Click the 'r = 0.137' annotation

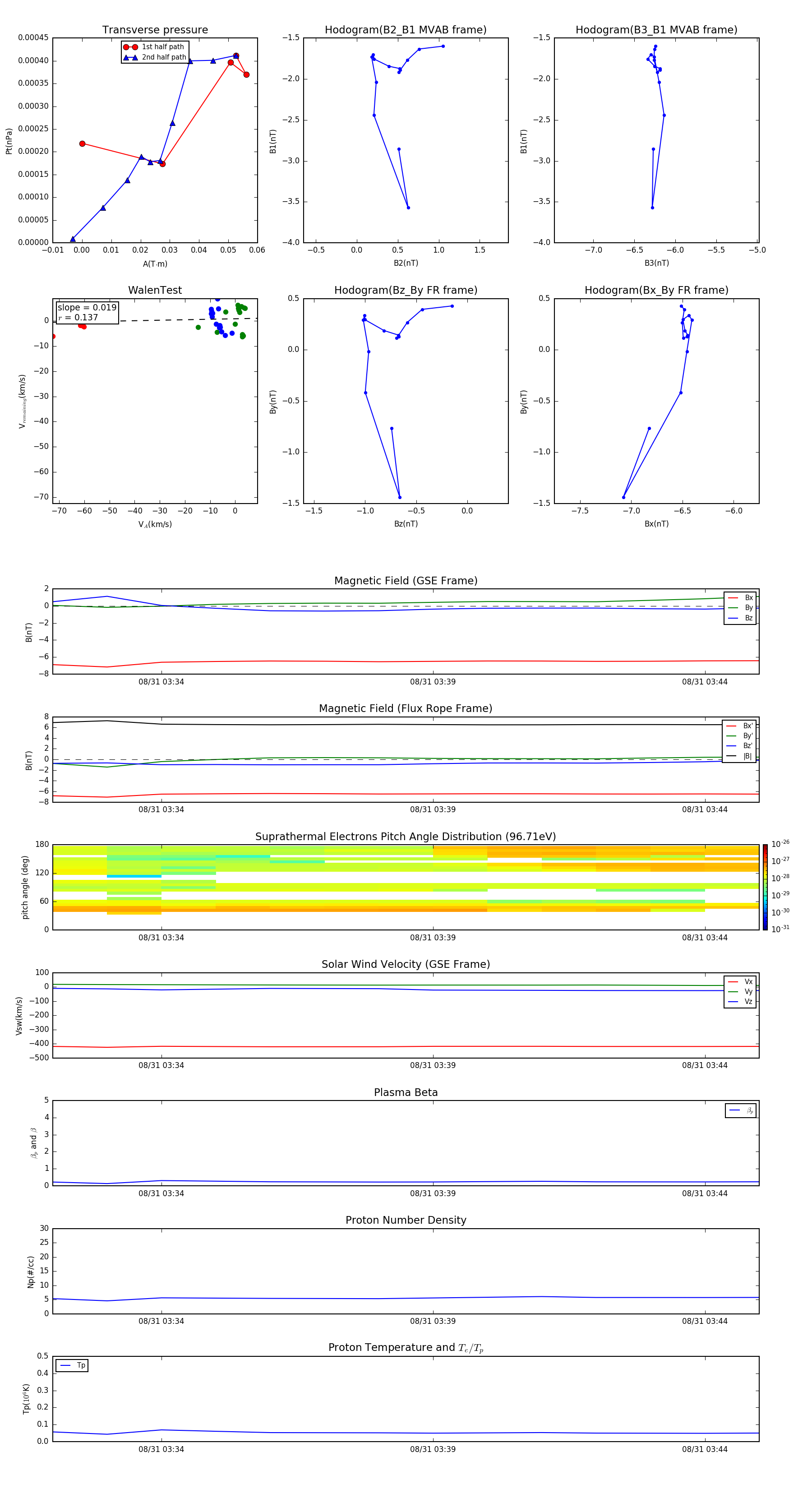[78, 317]
